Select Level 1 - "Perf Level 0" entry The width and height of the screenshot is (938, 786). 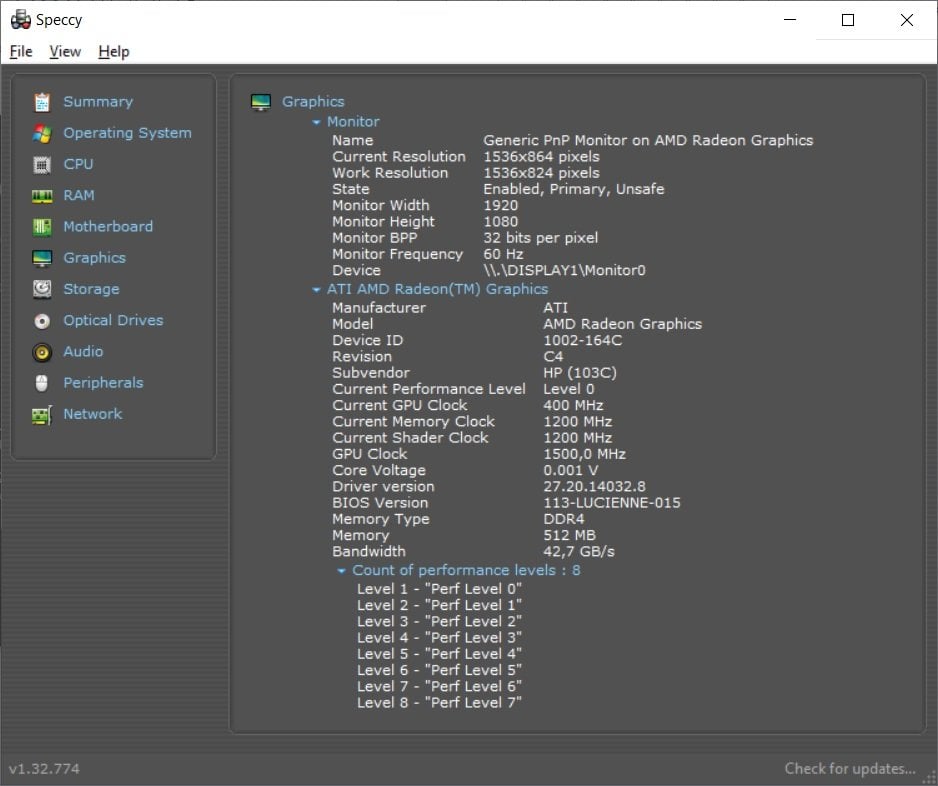440,589
